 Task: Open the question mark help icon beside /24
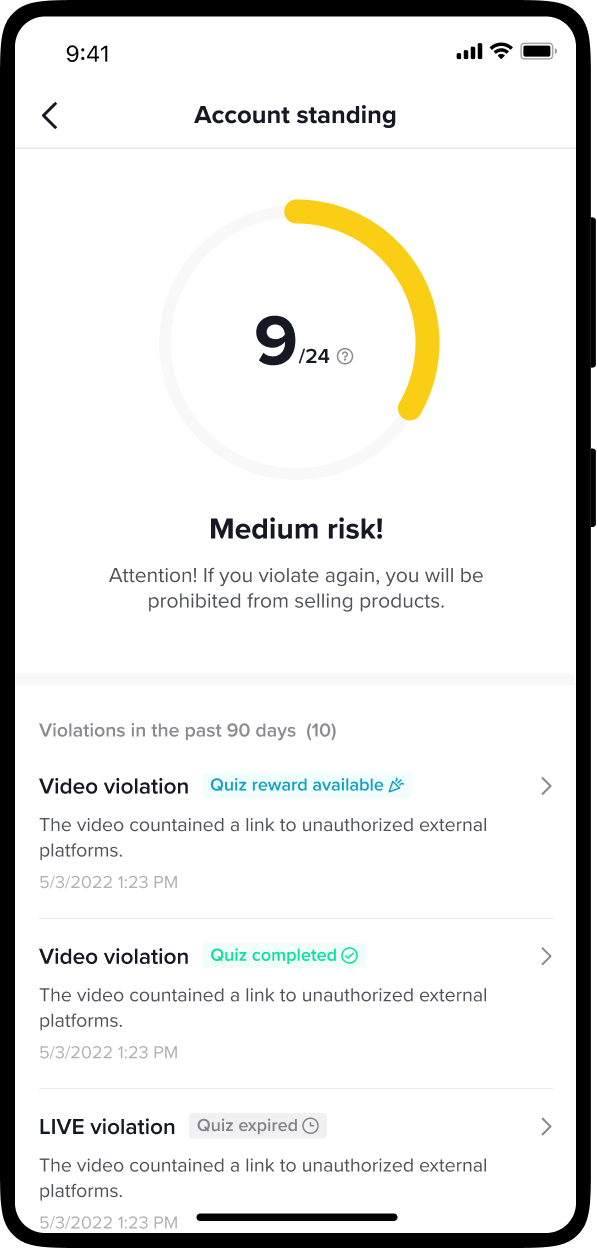click(x=345, y=356)
